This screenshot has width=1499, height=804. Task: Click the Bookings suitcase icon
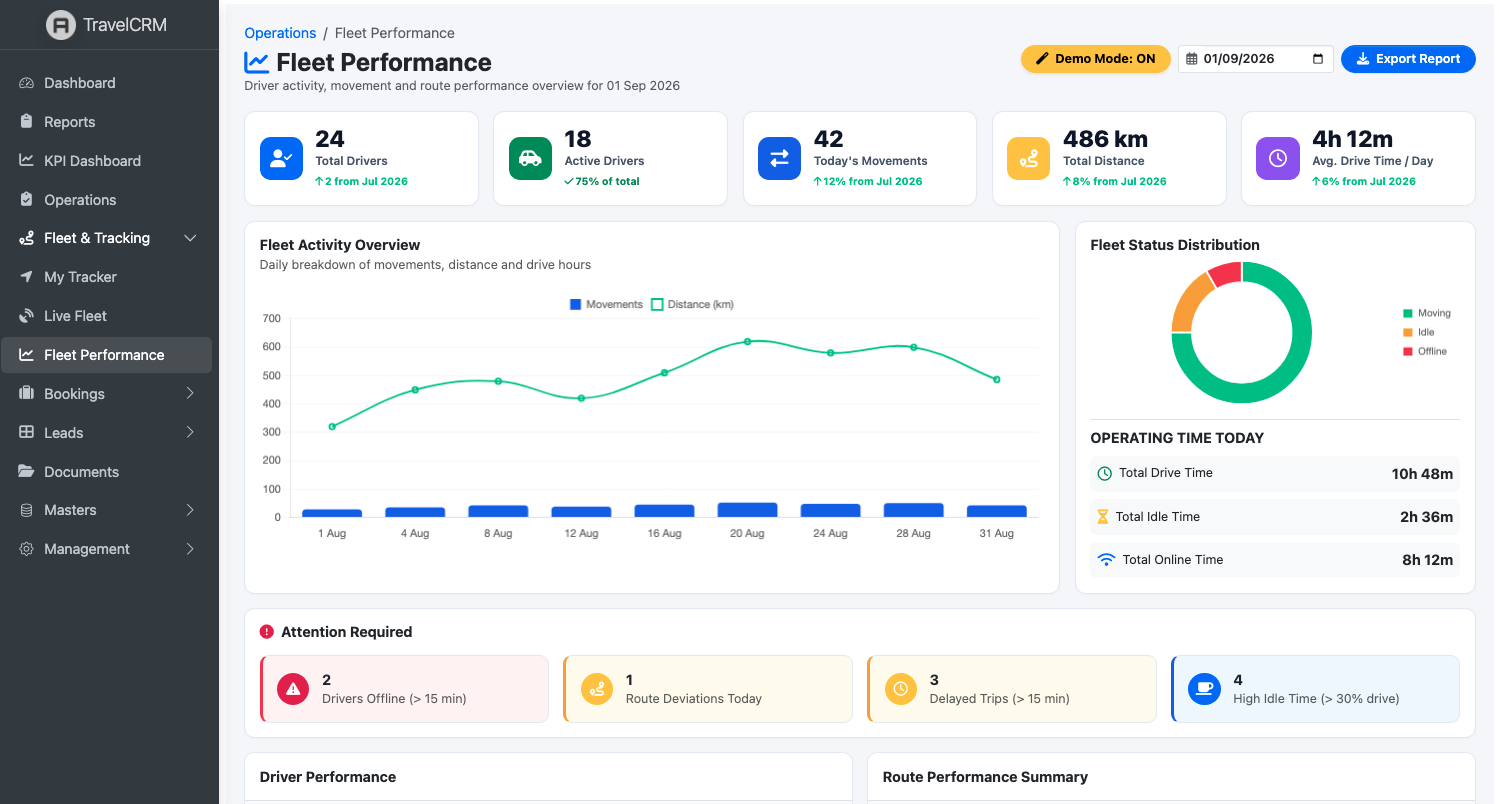pyautogui.click(x=27, y=393)
